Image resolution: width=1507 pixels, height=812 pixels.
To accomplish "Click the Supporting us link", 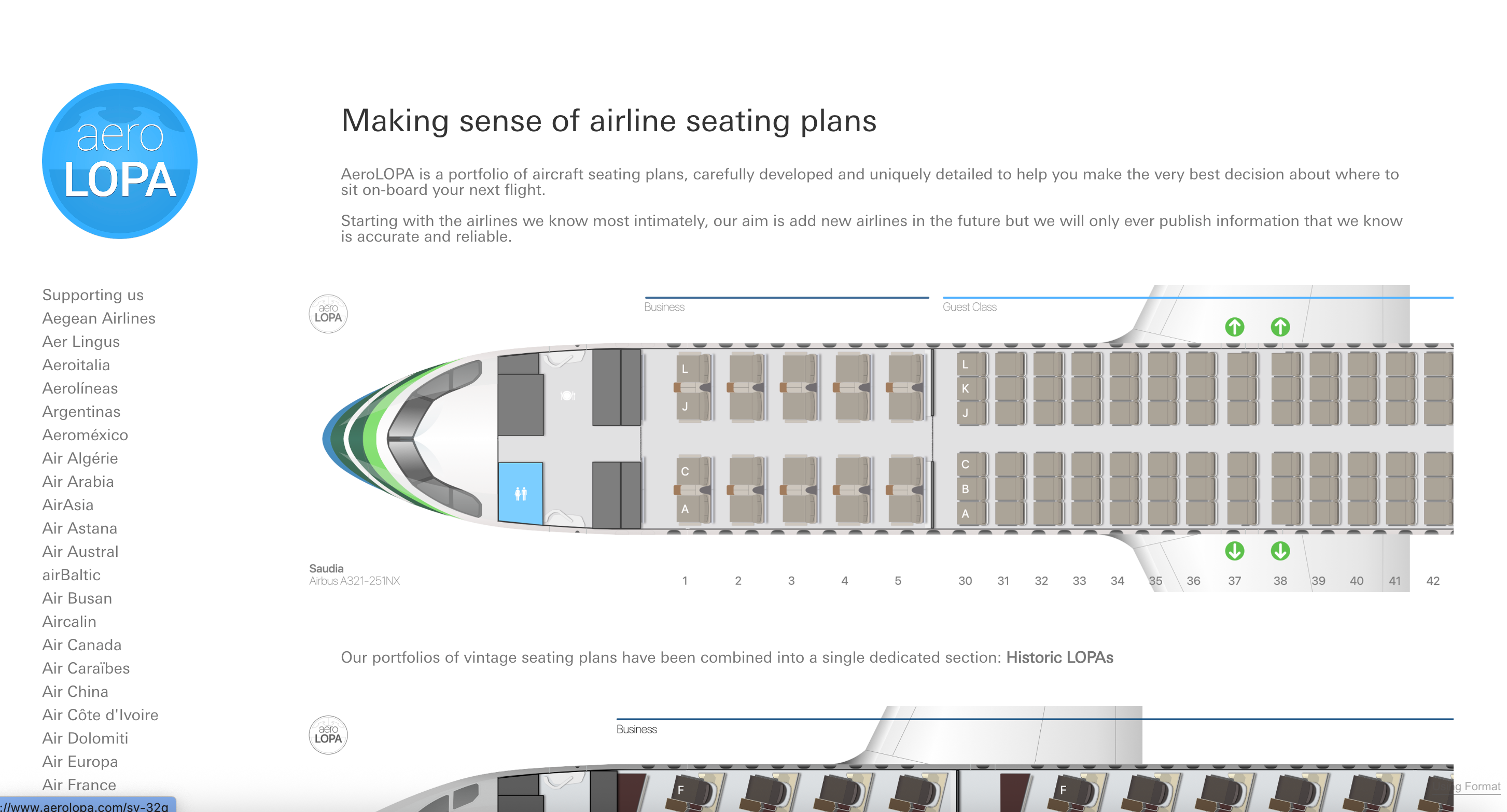I will tap(92, 295).
